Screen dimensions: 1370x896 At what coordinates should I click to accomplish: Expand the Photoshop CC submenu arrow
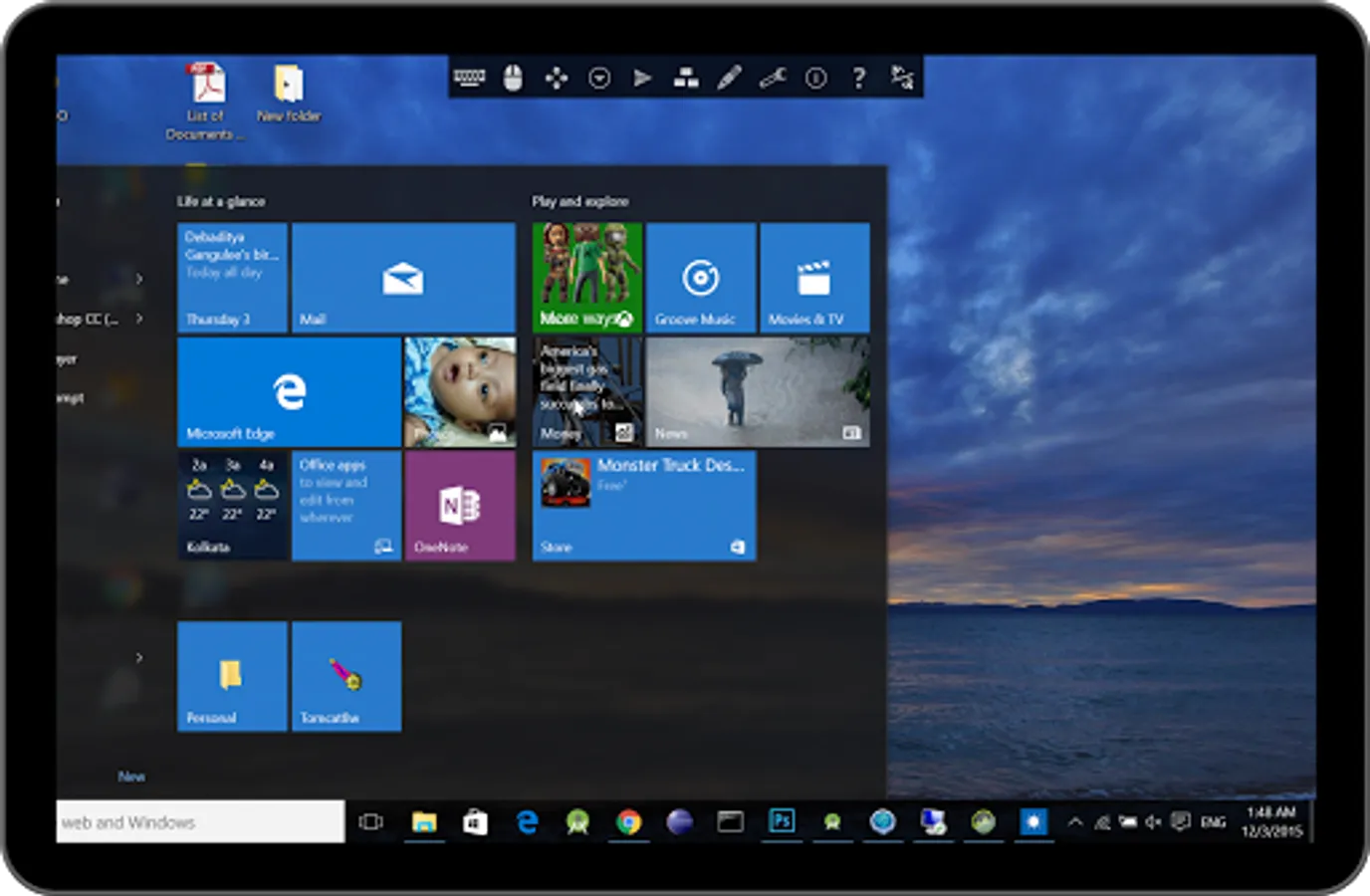click(139, 319)
